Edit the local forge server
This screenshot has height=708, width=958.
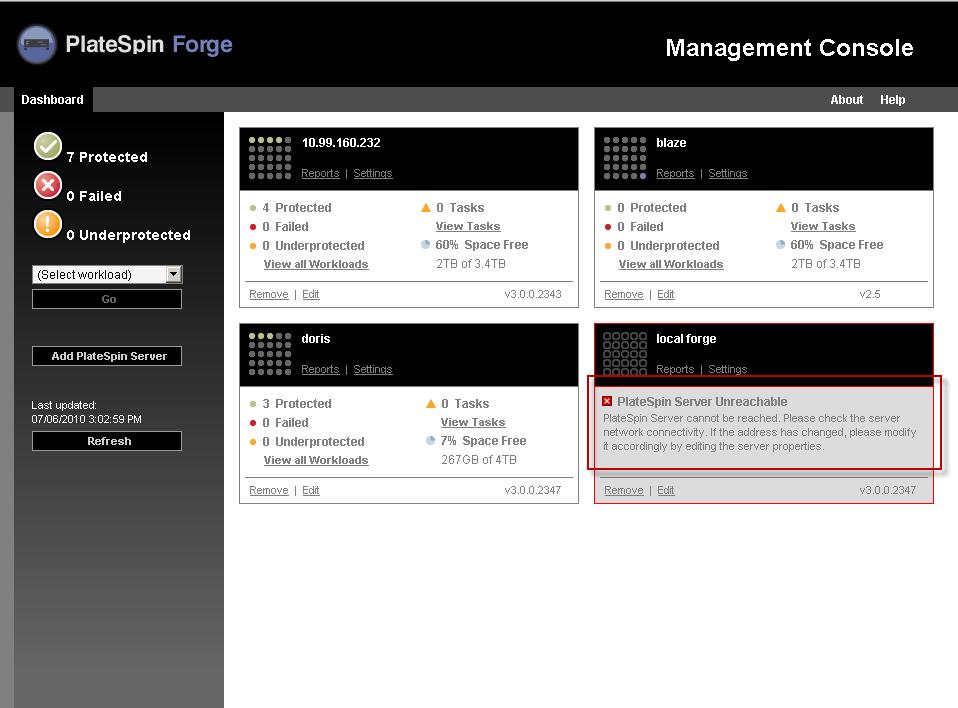click(665, 491)
